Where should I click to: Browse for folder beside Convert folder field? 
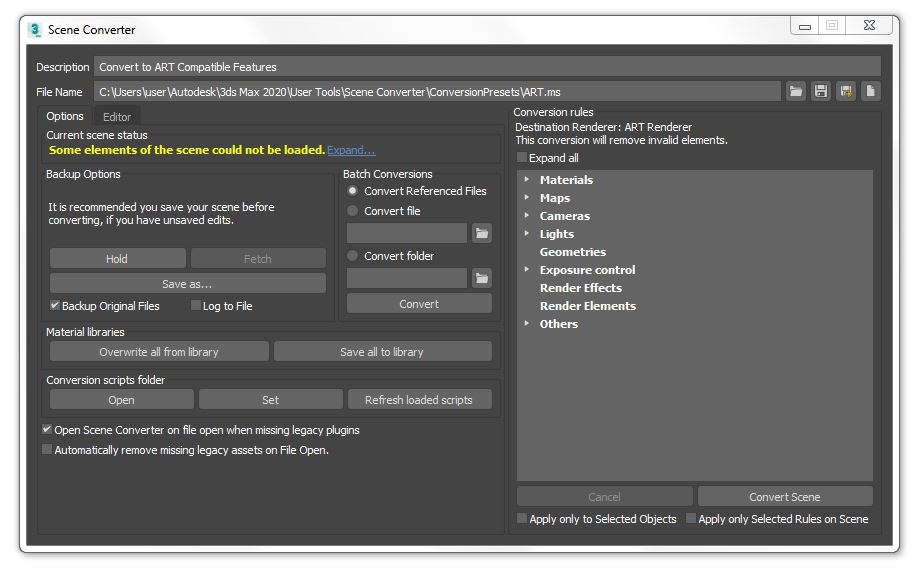pos(482,278)
